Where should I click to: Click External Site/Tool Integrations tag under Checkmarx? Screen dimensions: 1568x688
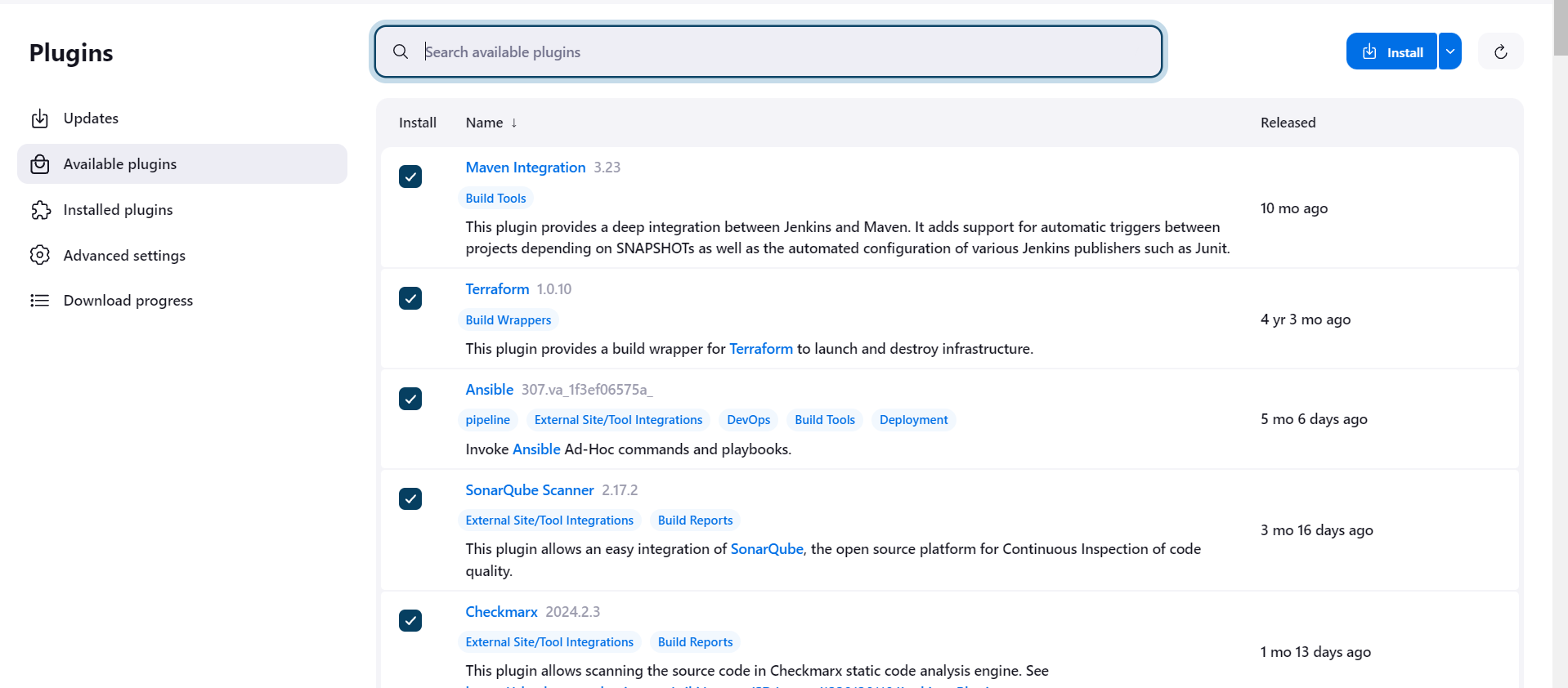[x=549, y=642]
